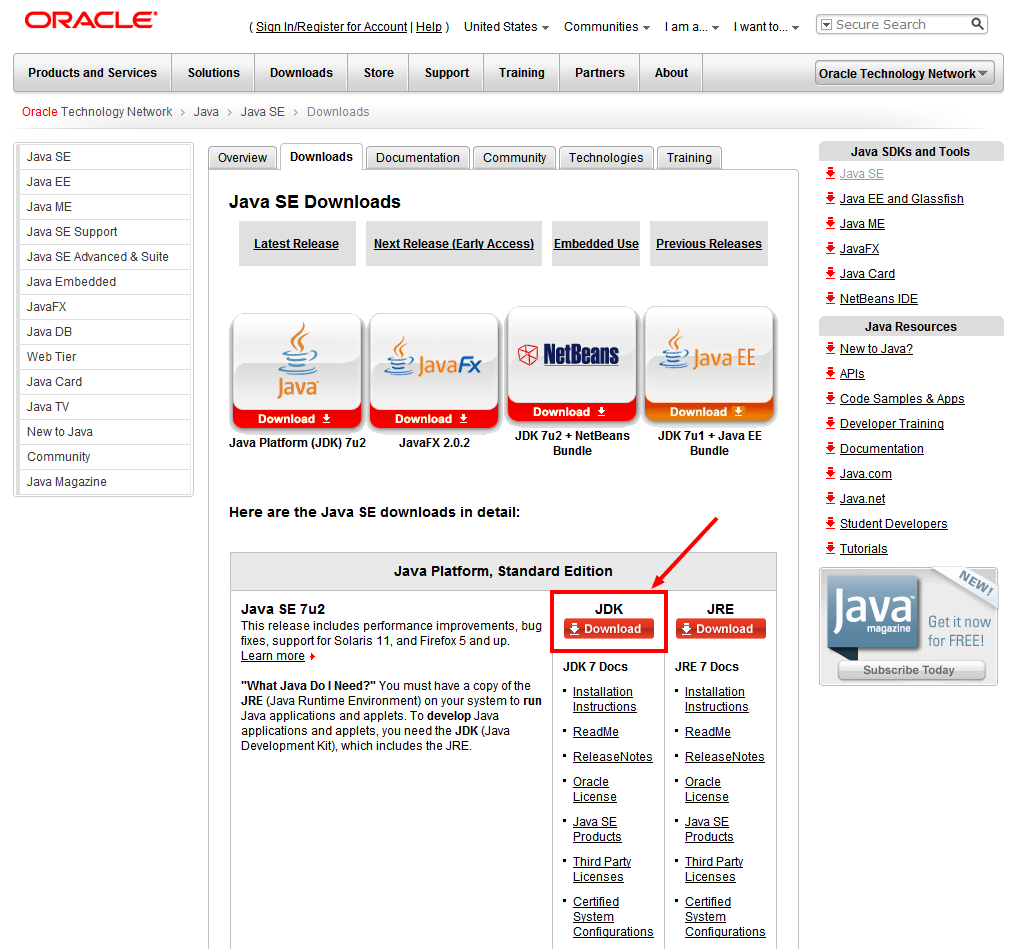
Task: Click Oracle Technology Network breadcrumb
Action: [x=97, y=112]
